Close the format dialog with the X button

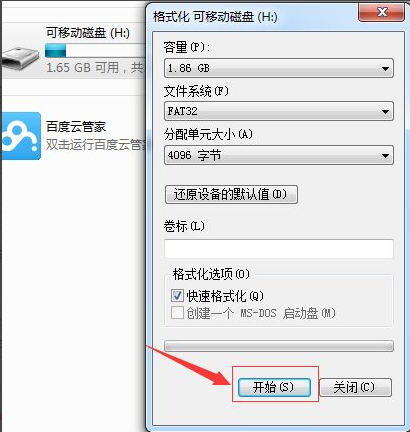coord(382,12)
